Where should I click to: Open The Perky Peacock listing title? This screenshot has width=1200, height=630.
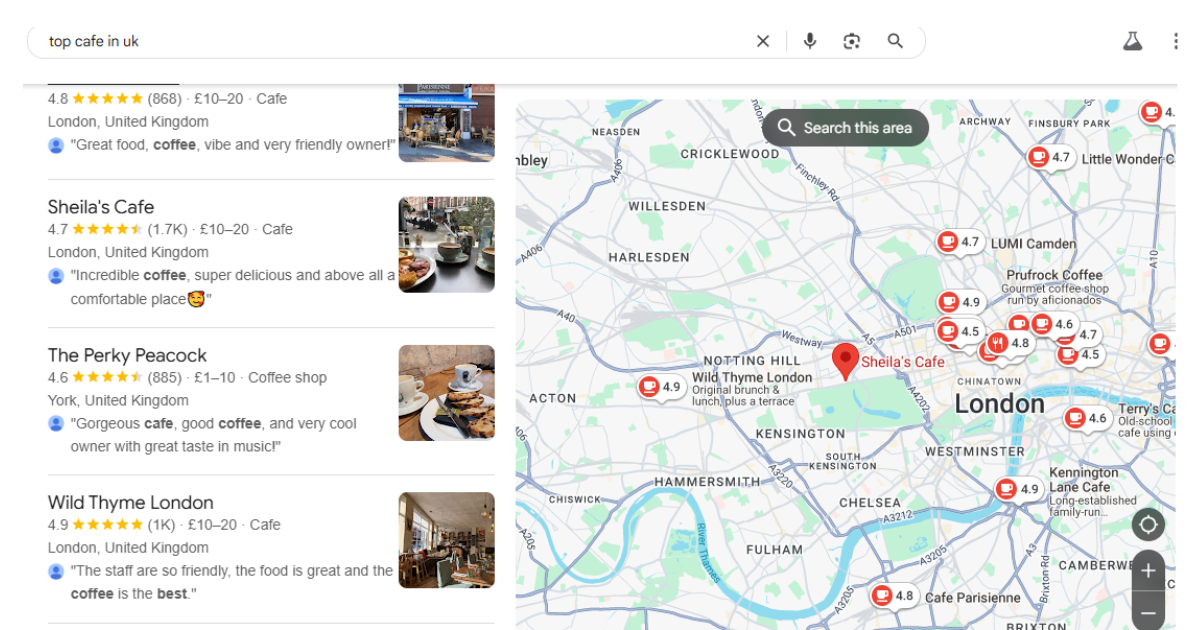click(x=127, y=355)
